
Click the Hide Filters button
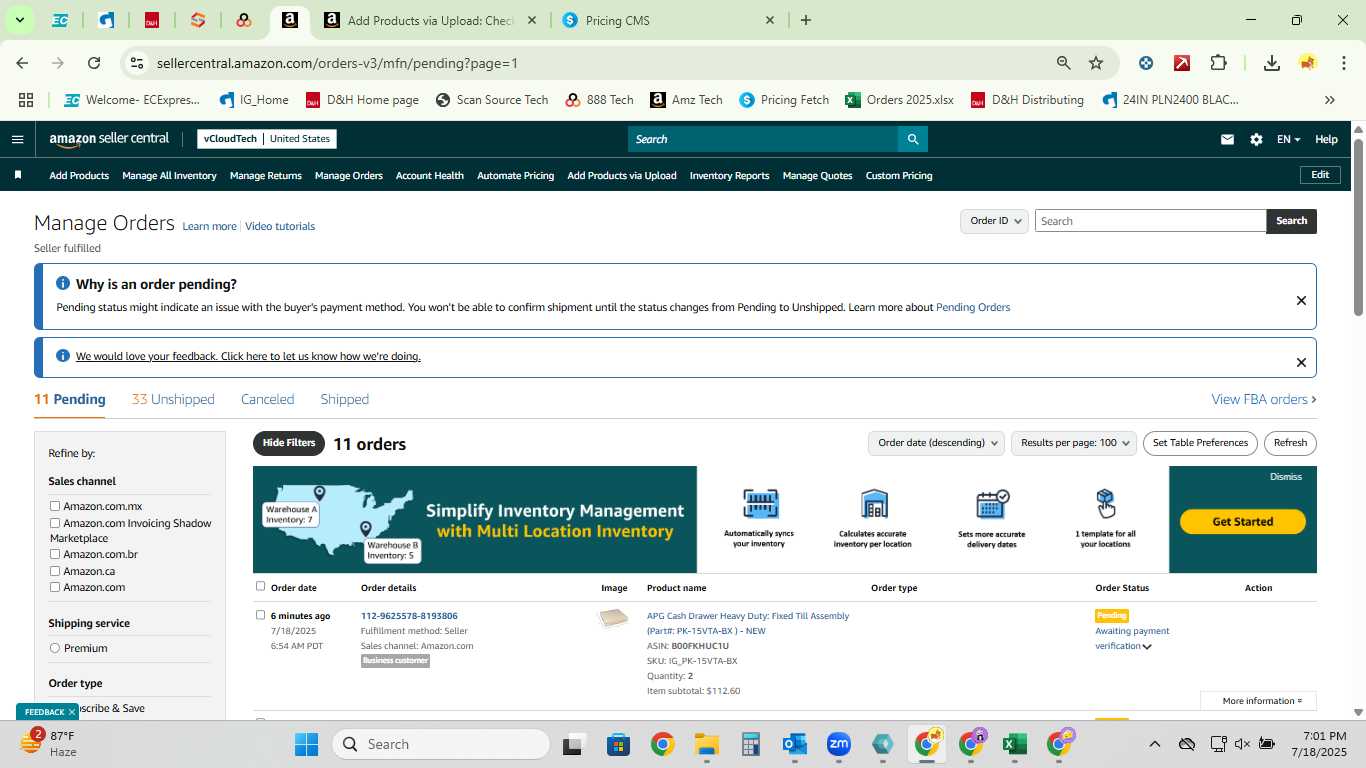pyautogui.click(x=289, y=443)
